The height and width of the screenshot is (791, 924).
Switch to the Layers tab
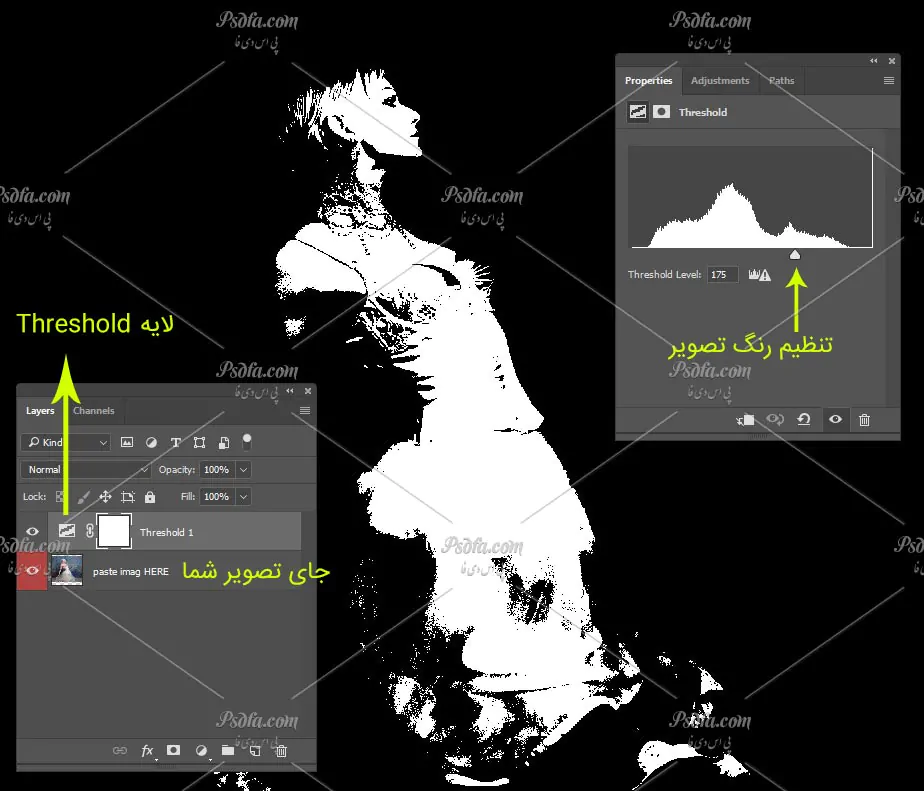pos(40,411)
